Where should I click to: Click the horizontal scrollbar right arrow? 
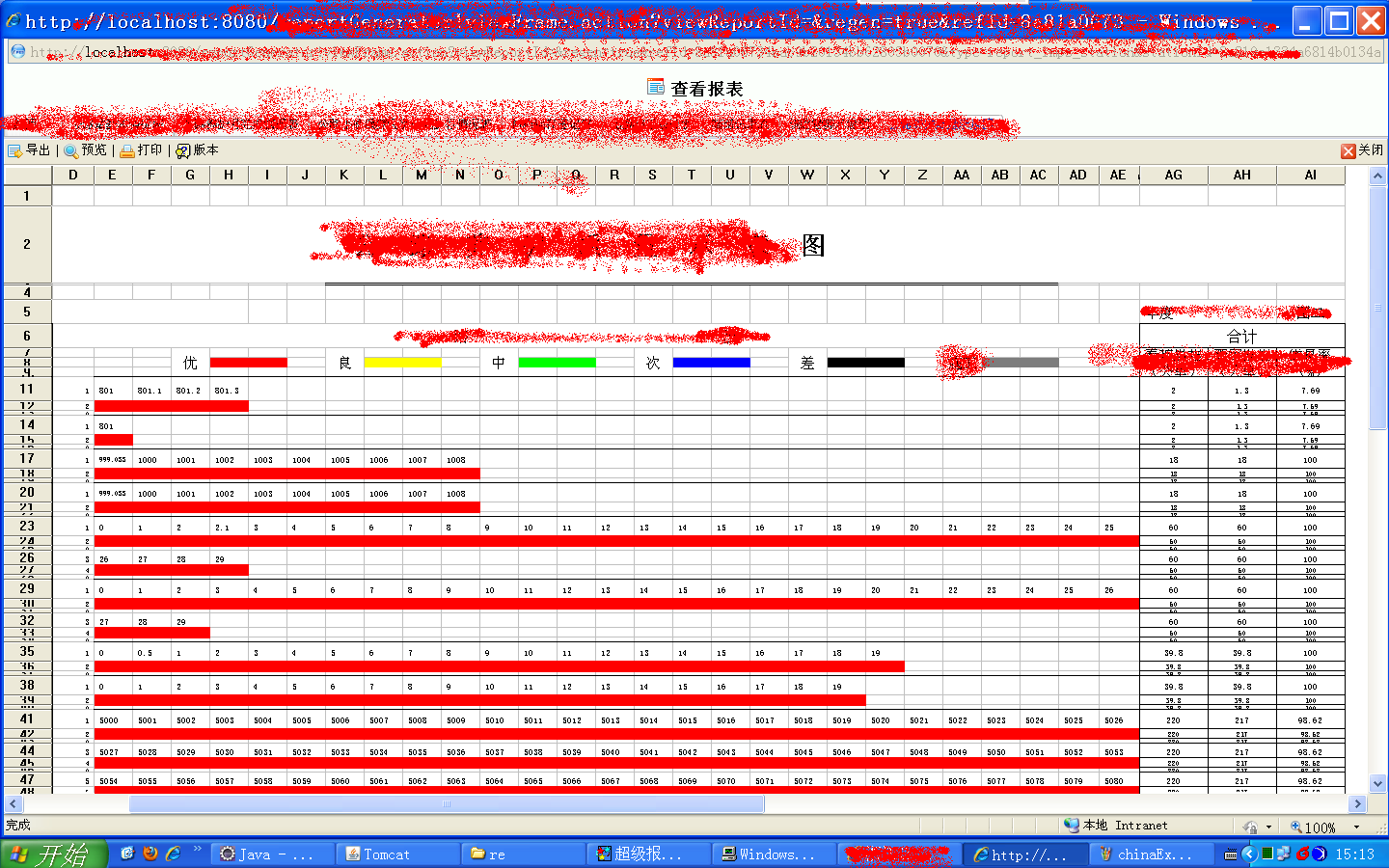[x=1357, y=803]
